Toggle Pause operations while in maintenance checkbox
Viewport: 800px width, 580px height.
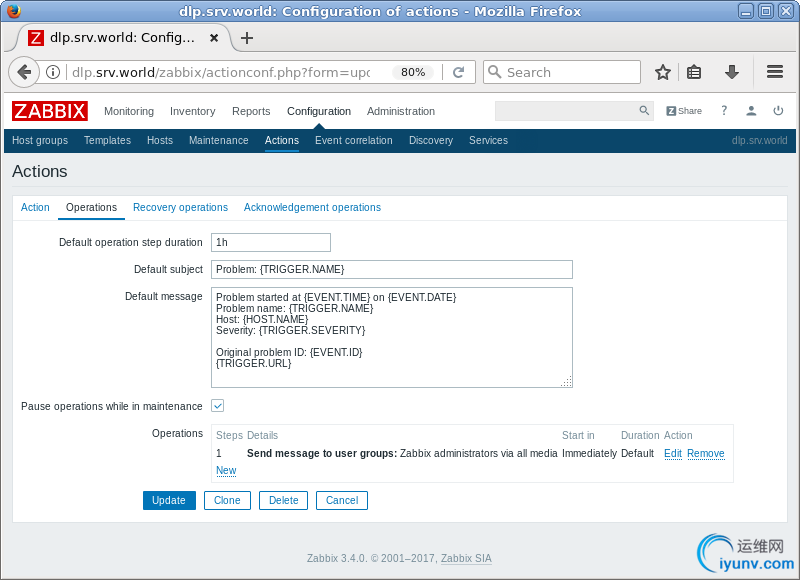click(x=217, y=406)
